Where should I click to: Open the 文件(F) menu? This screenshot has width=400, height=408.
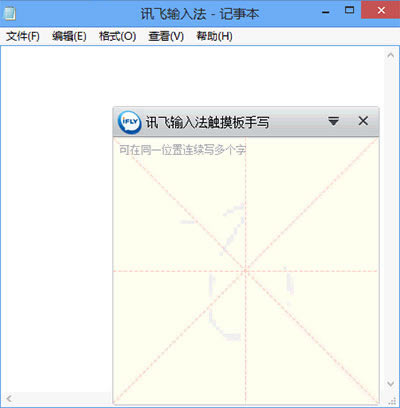pos(23,36)
